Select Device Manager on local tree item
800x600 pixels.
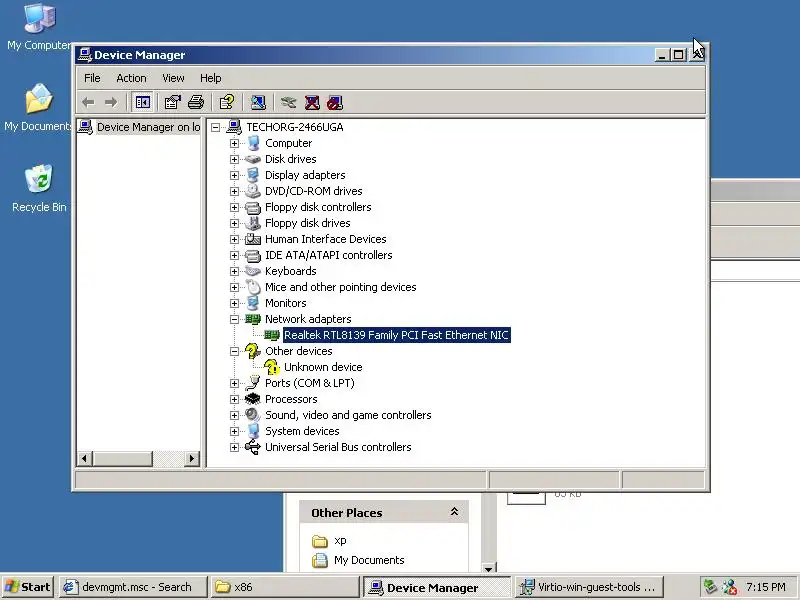coord(148,127)
